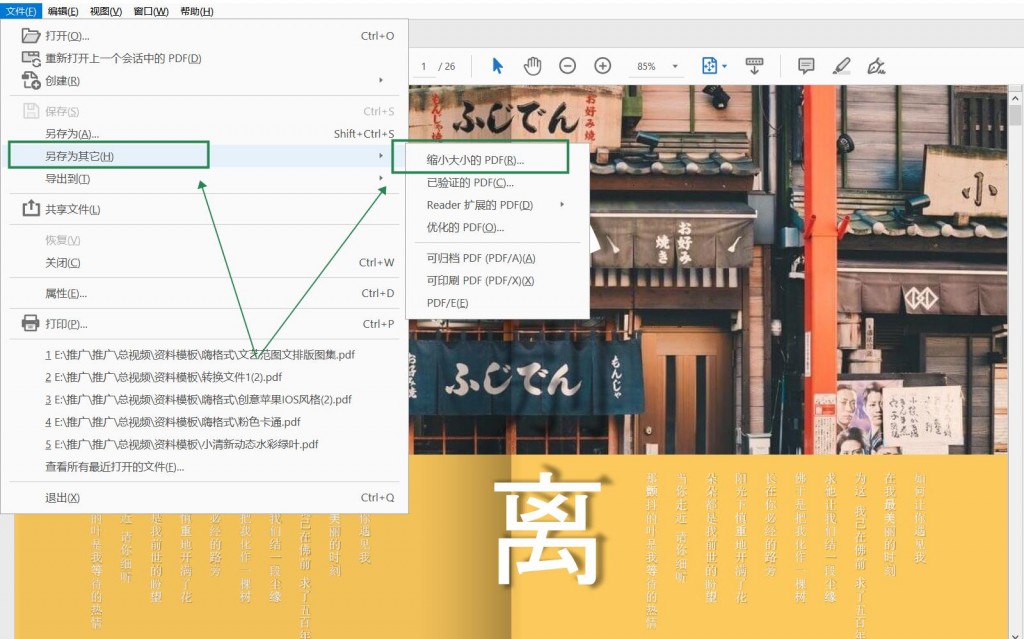1024x639 pixels.
Task: Open recent file 创意苹果IOS风格(2).pdf
Action: [x=204, y=399]
